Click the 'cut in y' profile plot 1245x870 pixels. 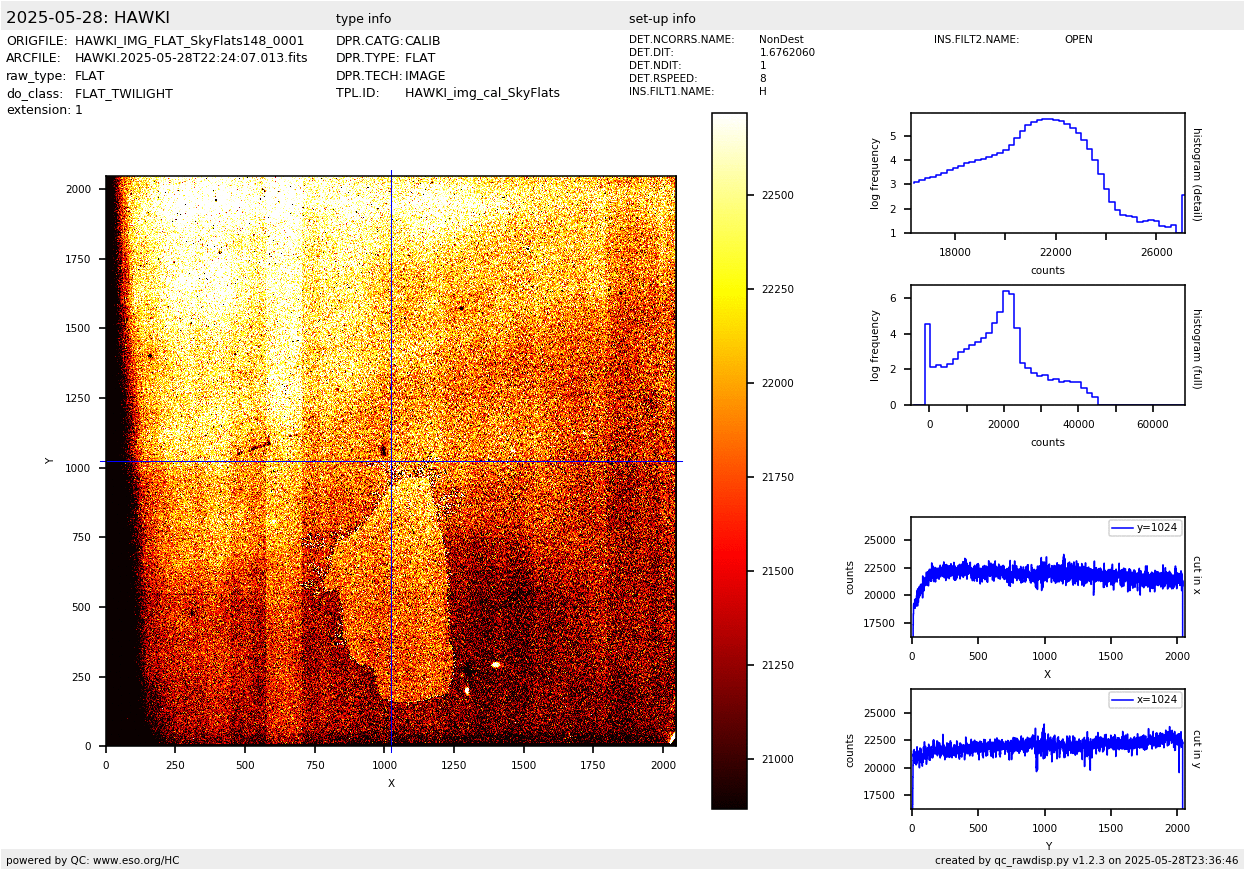click(1047, 749)
